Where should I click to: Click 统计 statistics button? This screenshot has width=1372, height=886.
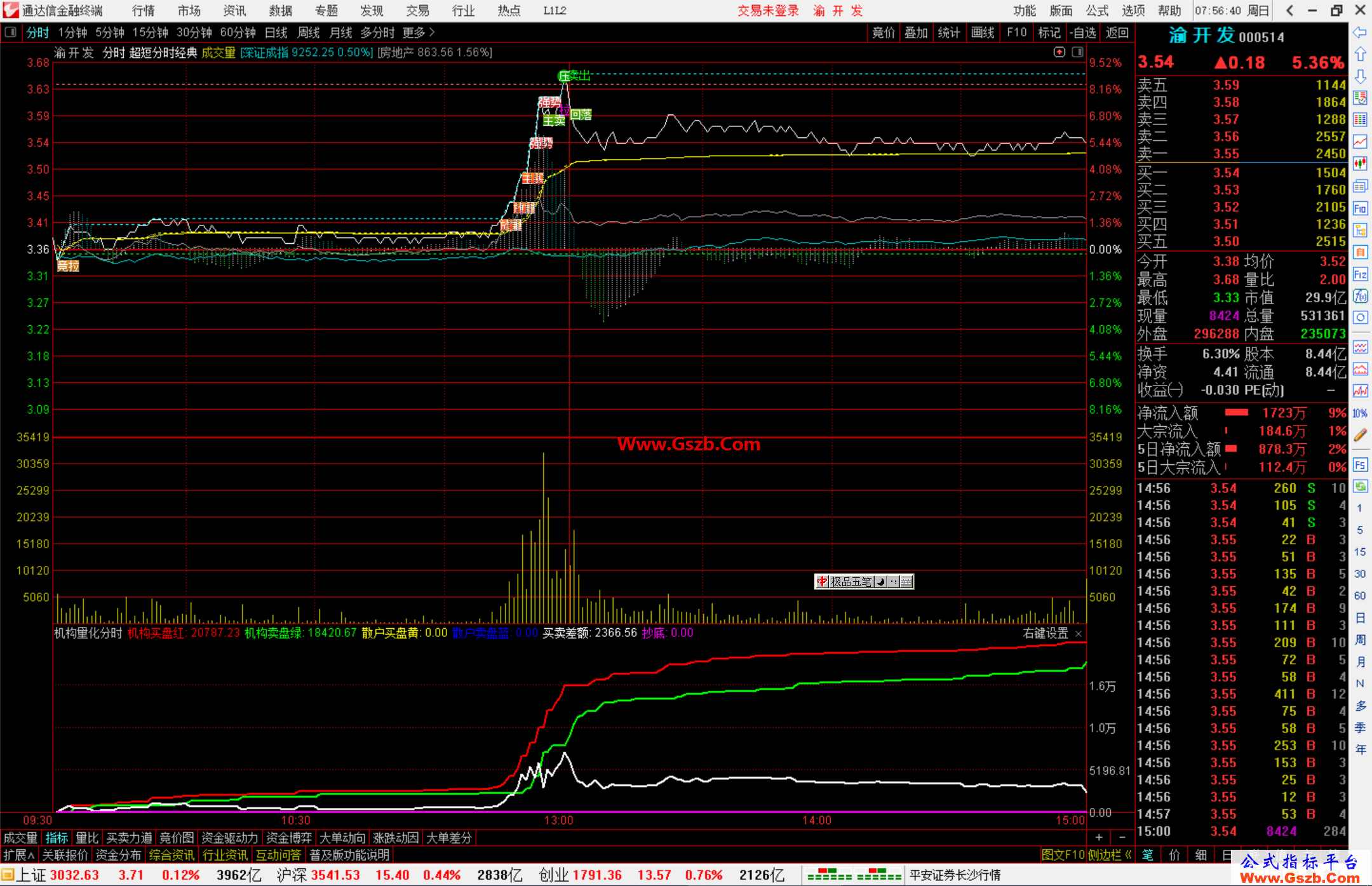(950, 32)
